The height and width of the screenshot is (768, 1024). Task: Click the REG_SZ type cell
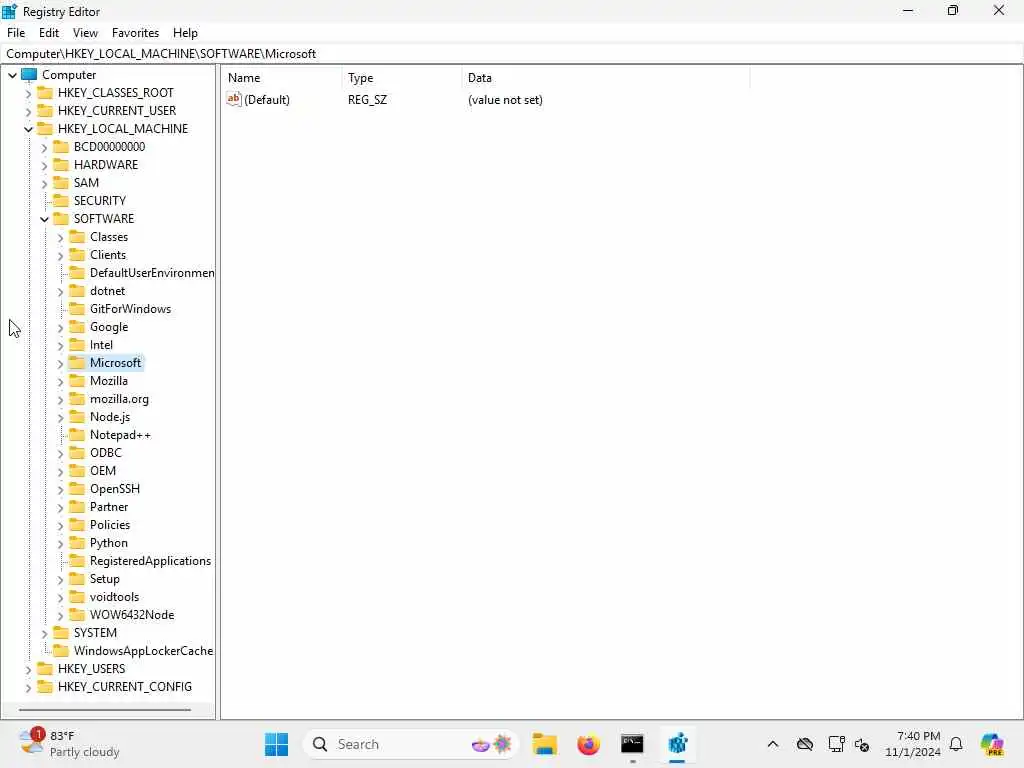(367, 100)
